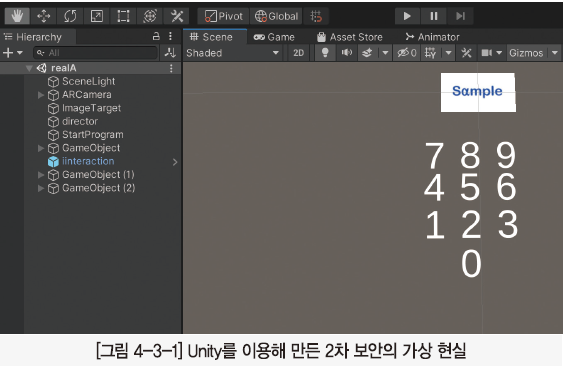Select GameObject (2) in Hierarchy
The width and height of the screenshot is (566, 368).
99,188
